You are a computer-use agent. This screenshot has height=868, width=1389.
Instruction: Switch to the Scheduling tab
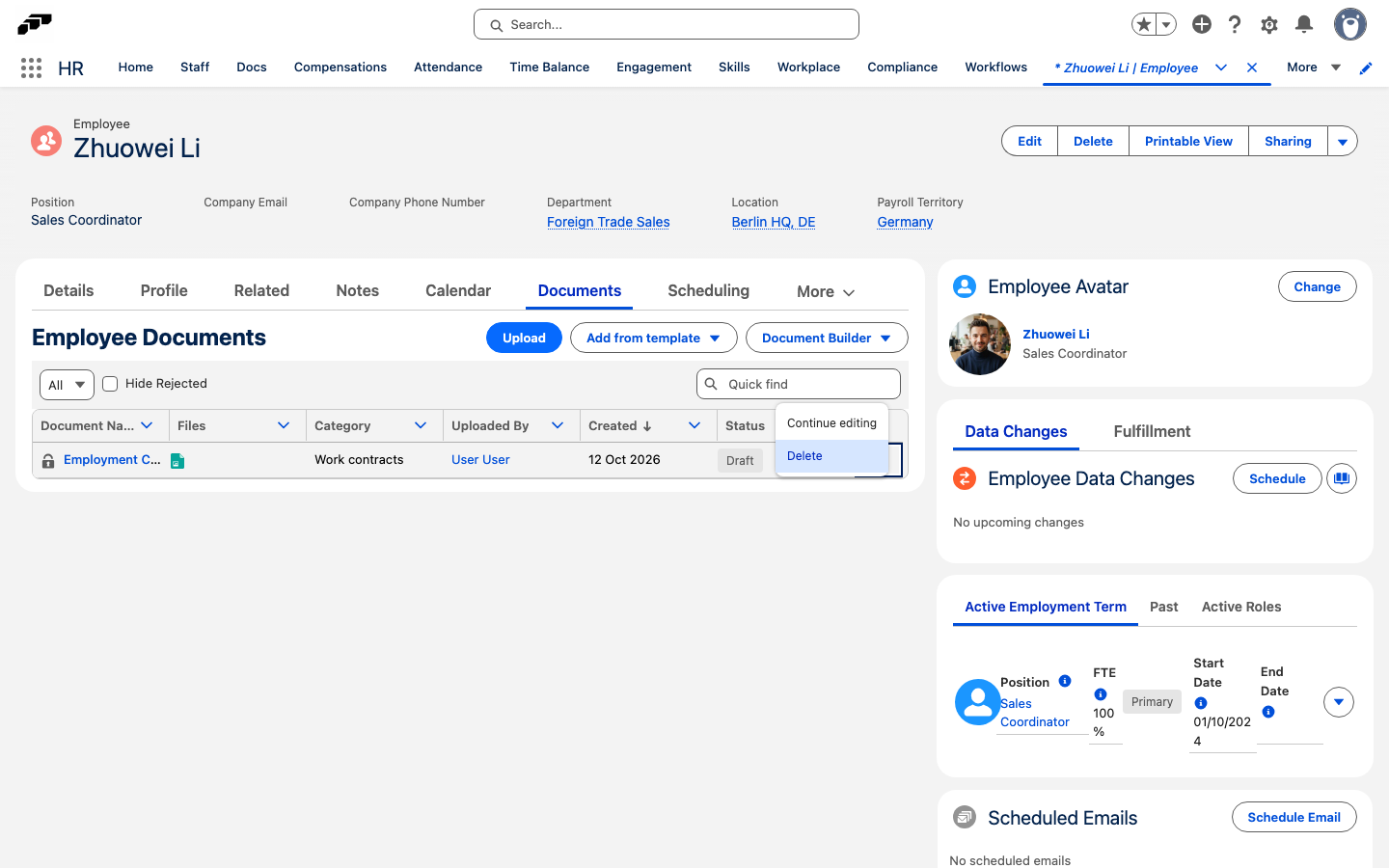tap(708, 290)
